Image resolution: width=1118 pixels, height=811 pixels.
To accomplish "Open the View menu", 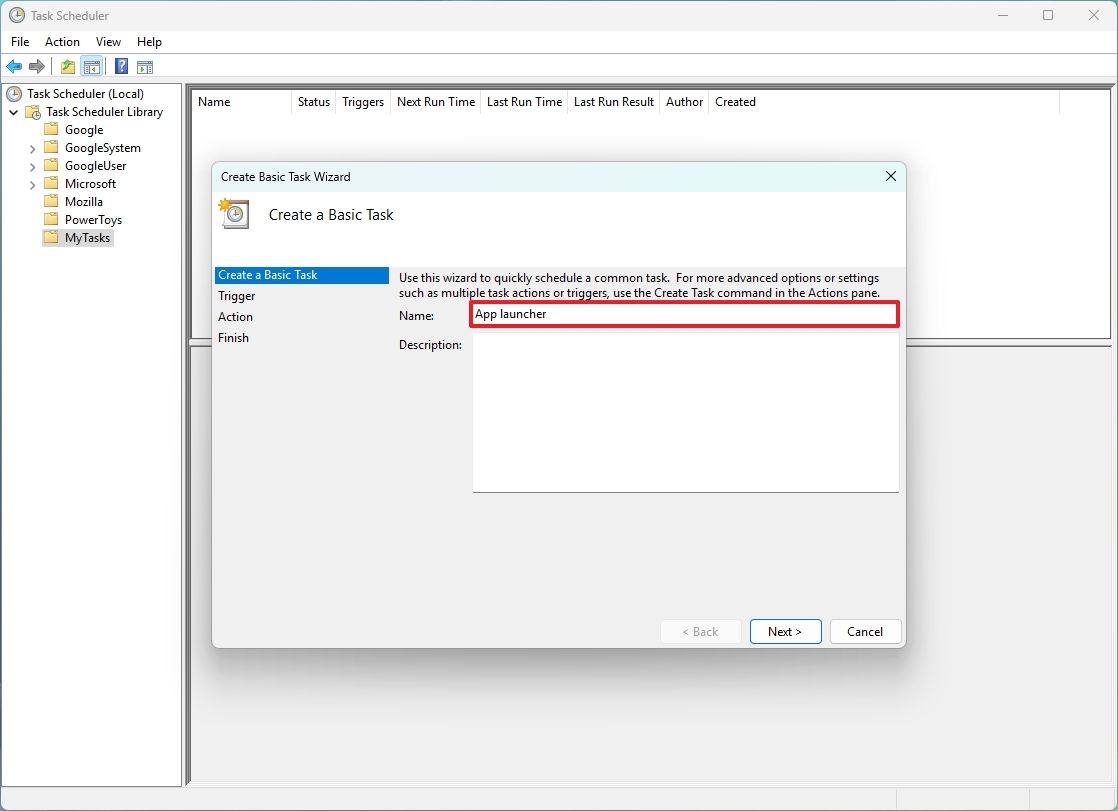I will click(x=108, y=42).
